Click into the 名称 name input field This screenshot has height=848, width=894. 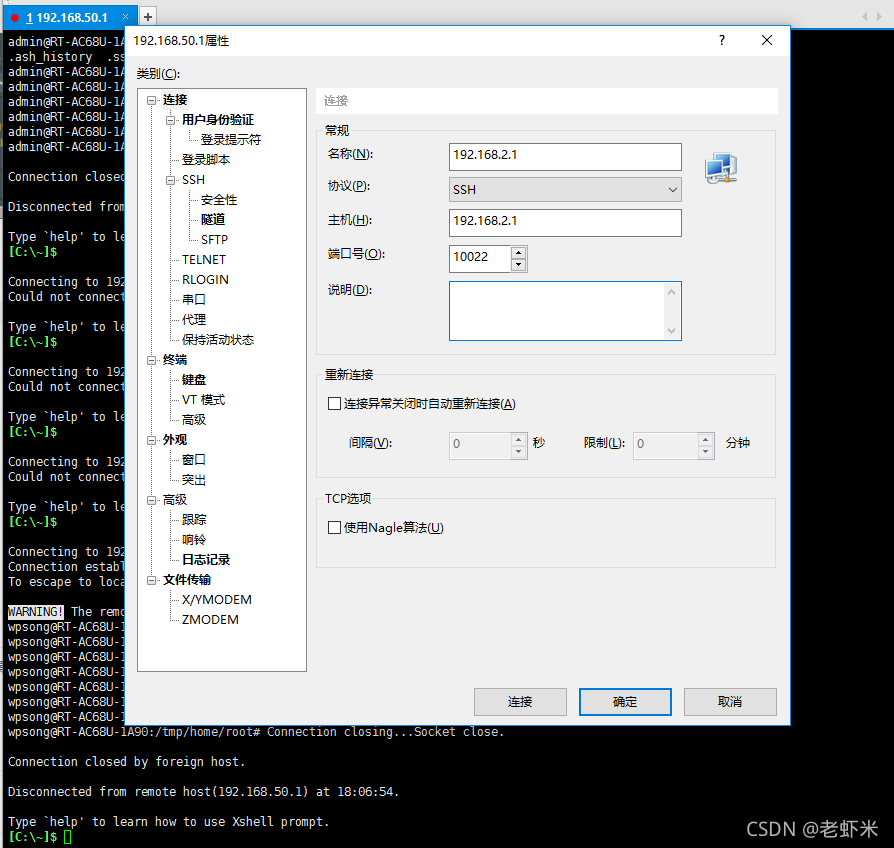pos(565,156)
